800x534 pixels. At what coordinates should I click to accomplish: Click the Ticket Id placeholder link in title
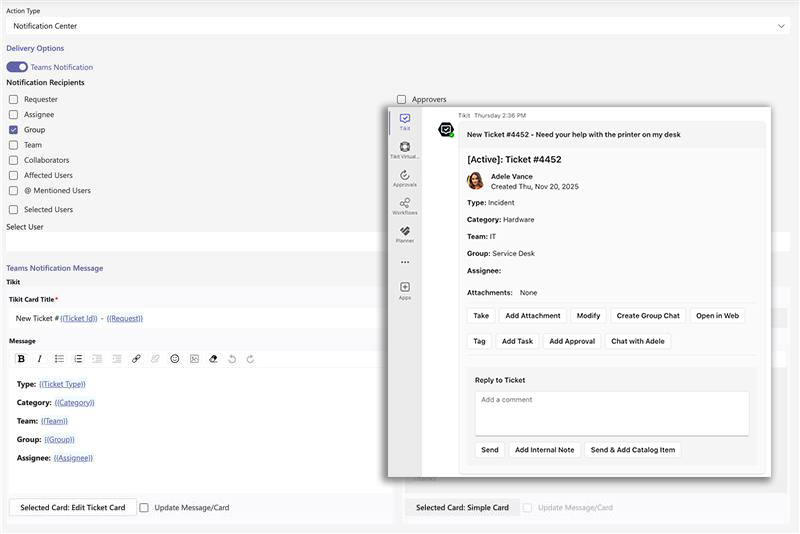point(79,319)
